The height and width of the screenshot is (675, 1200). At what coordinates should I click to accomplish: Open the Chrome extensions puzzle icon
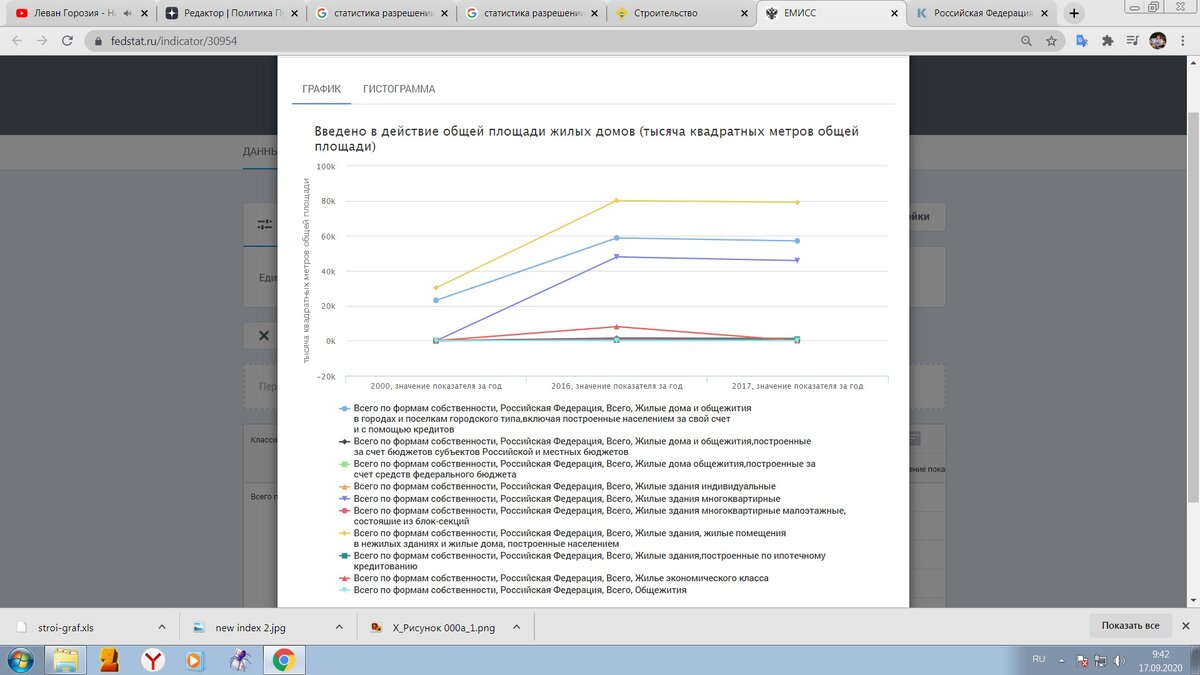[x=1107, y=42]
